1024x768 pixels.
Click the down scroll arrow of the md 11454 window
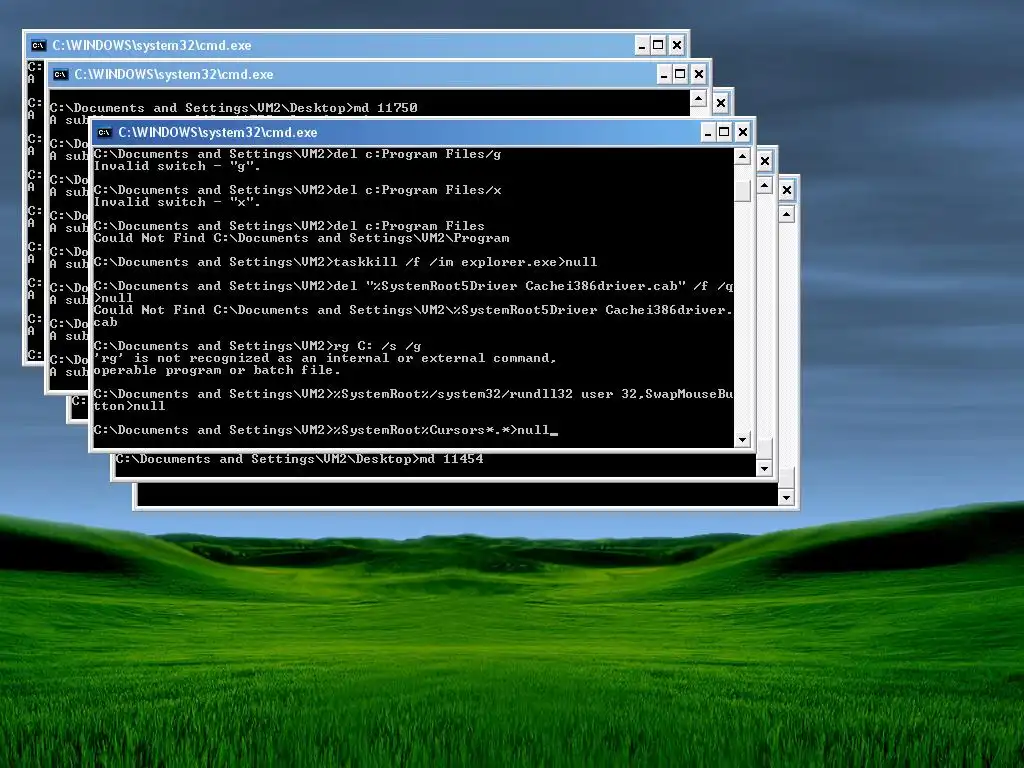coord(764,468)
